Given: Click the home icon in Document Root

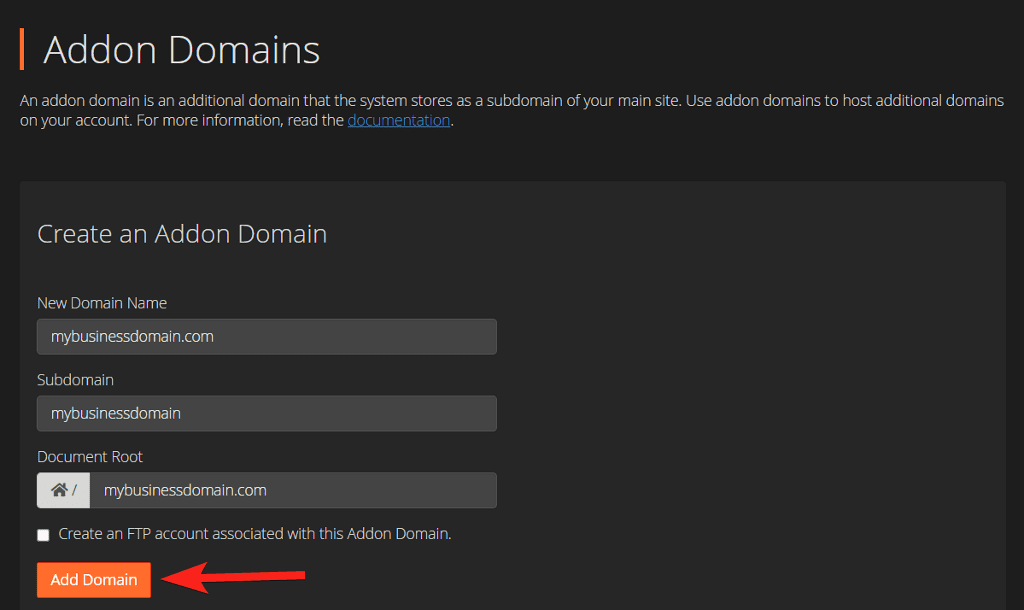Looking at the screenshot, I should point(59,490).
